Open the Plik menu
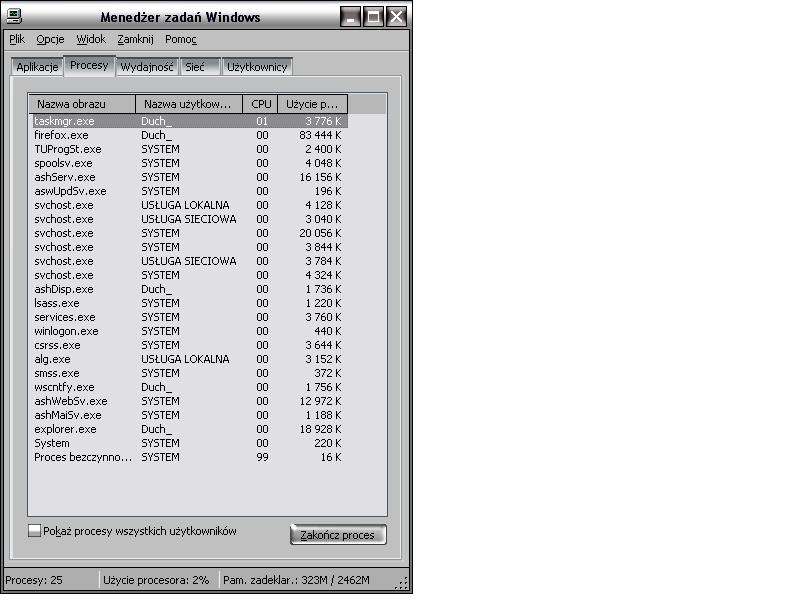 [15, 39]
